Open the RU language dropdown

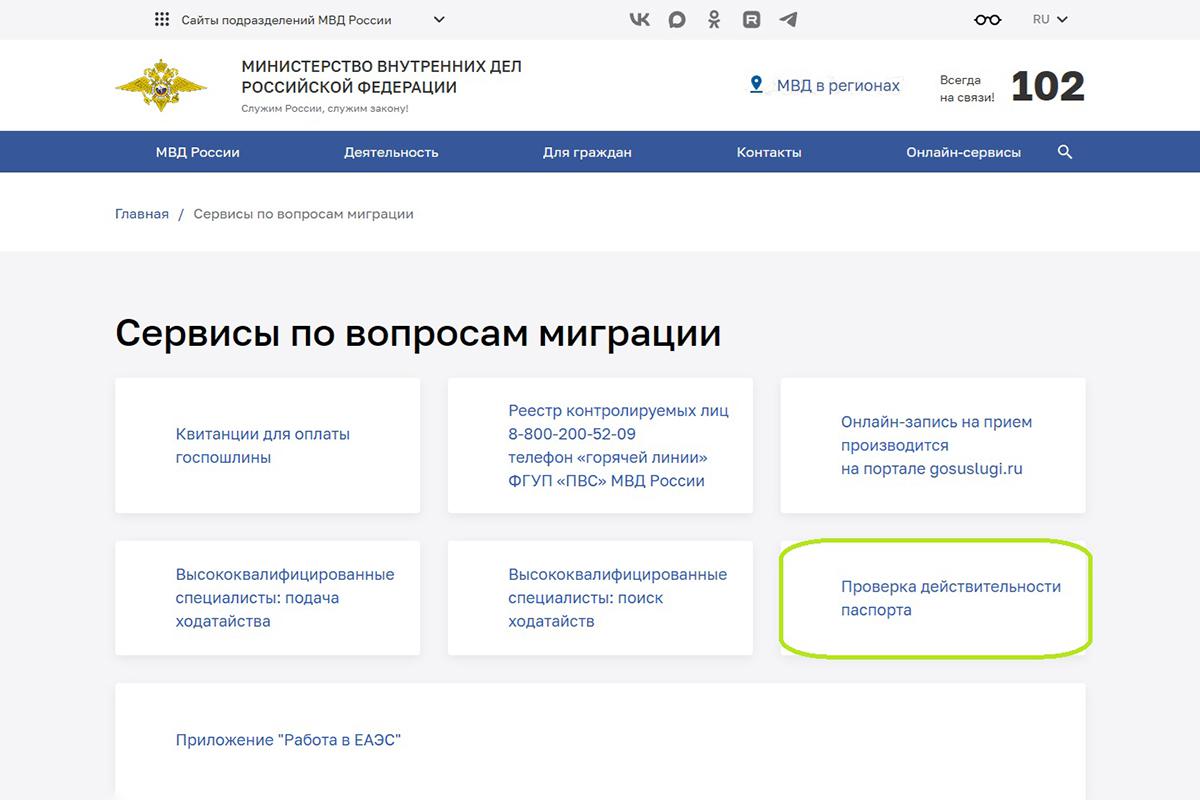tap(1048, 18)
